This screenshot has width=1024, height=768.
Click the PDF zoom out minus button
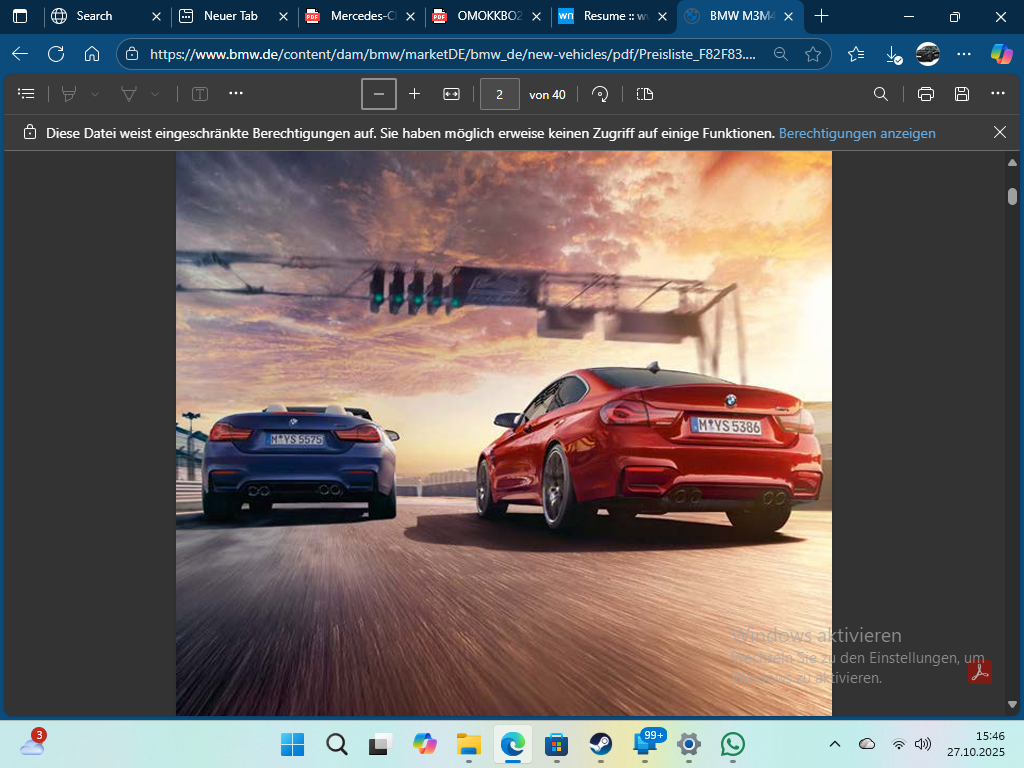point(379,94)
